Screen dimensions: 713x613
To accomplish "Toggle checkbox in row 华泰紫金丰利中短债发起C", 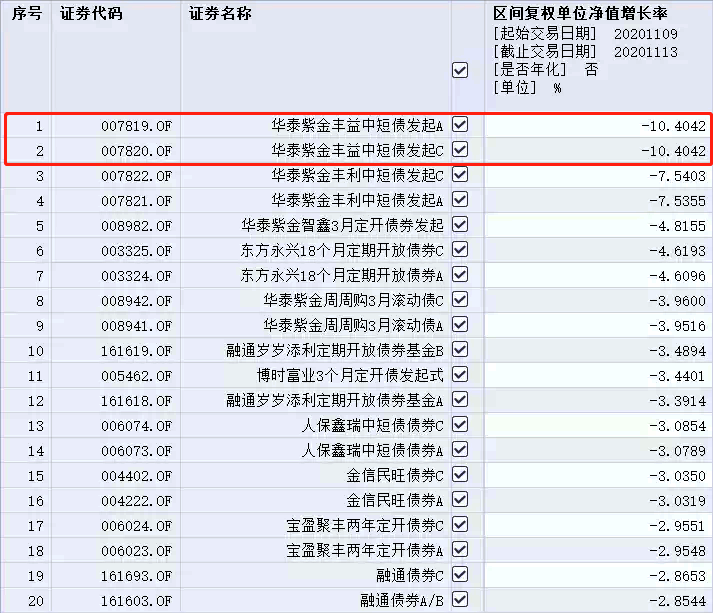I will click(x=460, y=174).
